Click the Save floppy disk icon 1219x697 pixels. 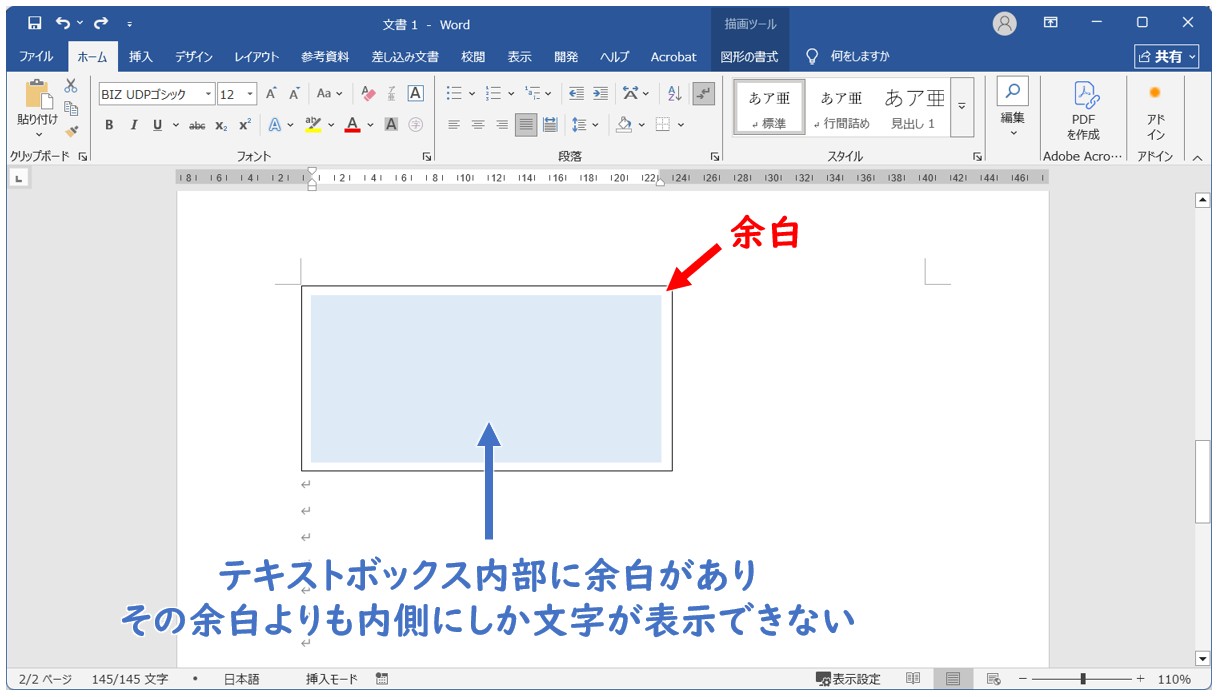(x=35, y=23)
